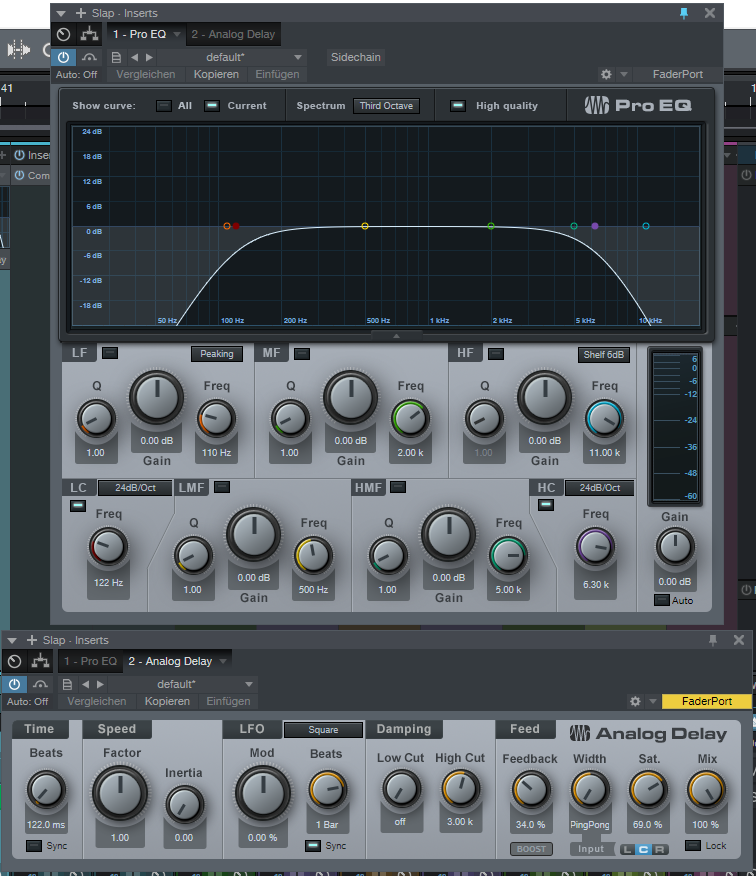Click Pro EQ window automation clock icon
Screen dimensions: 756x876
coord(64,34)
